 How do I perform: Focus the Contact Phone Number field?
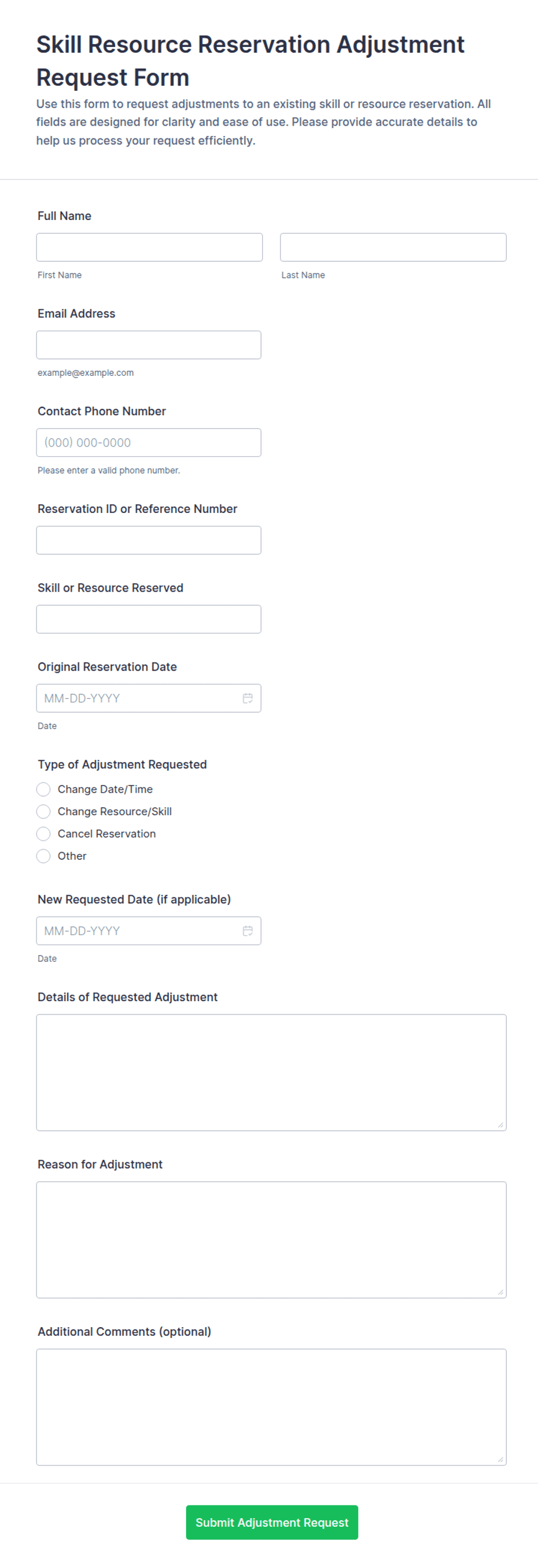click(x=149, y=442)
